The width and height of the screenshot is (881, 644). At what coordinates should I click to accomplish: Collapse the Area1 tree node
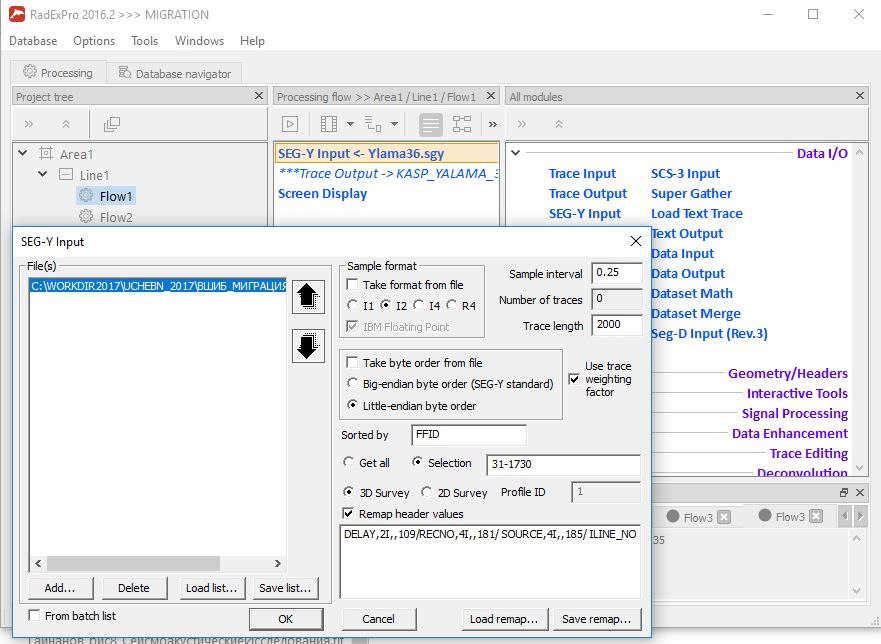click(22, 153)
